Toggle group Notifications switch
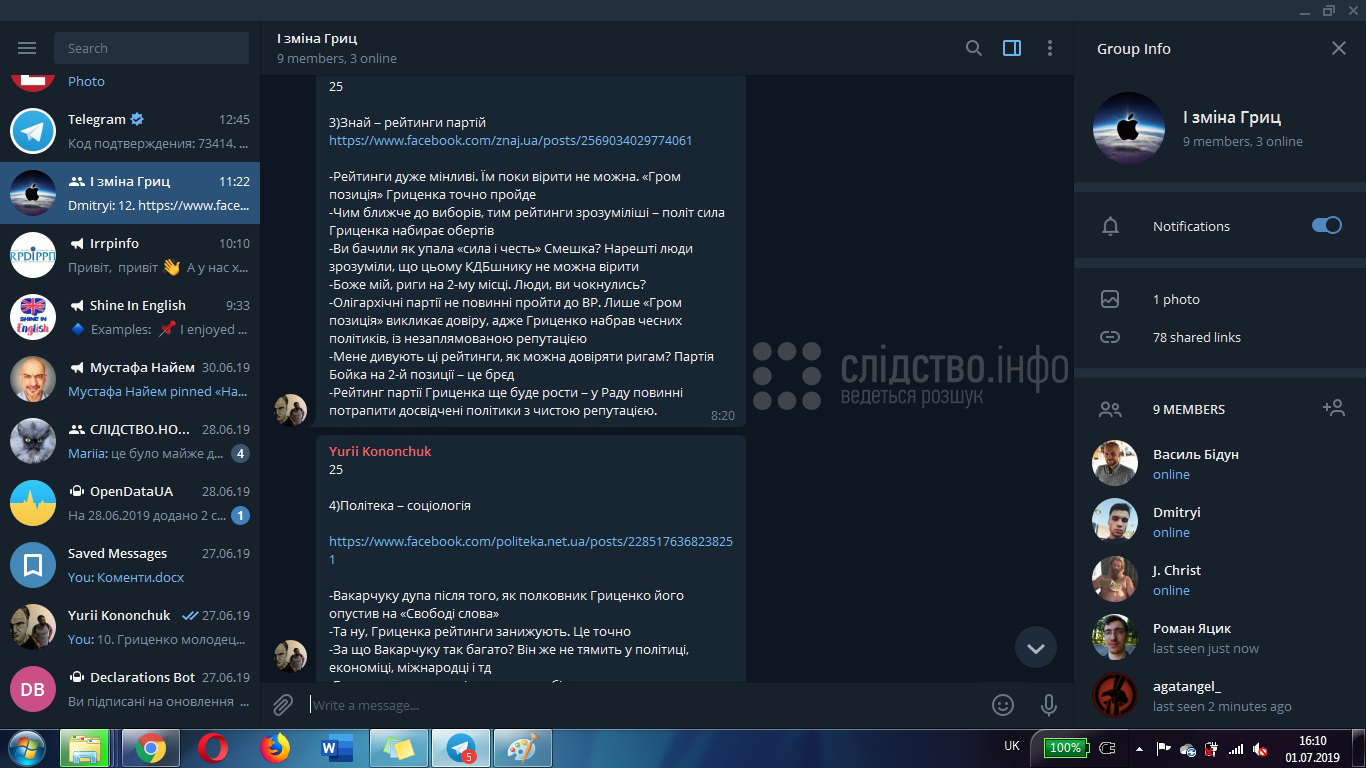Screen dimensions: 1366x768 tap(1327, 226)
